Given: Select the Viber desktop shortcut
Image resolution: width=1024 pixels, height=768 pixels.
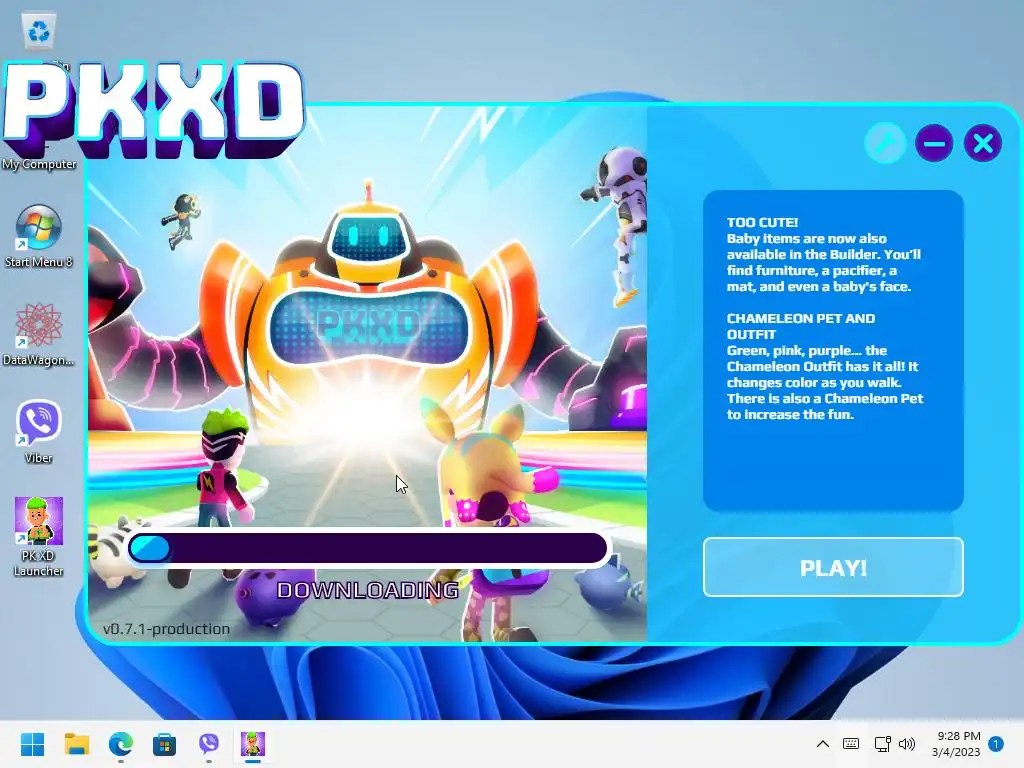Looking at the screenshot, I should tap(39, 432).
